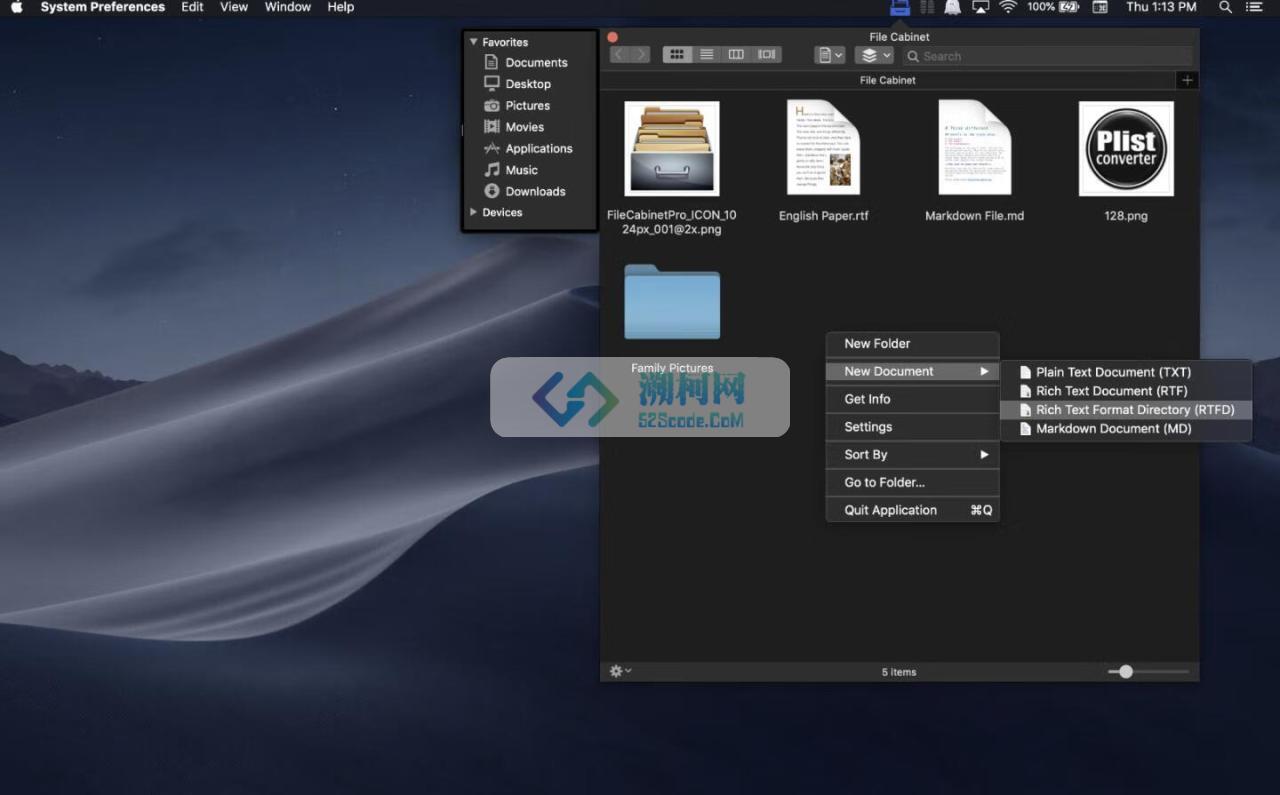
Task: Select the Family Pictures folder icon
Action: pyautogui.click(x=672, y=302)
